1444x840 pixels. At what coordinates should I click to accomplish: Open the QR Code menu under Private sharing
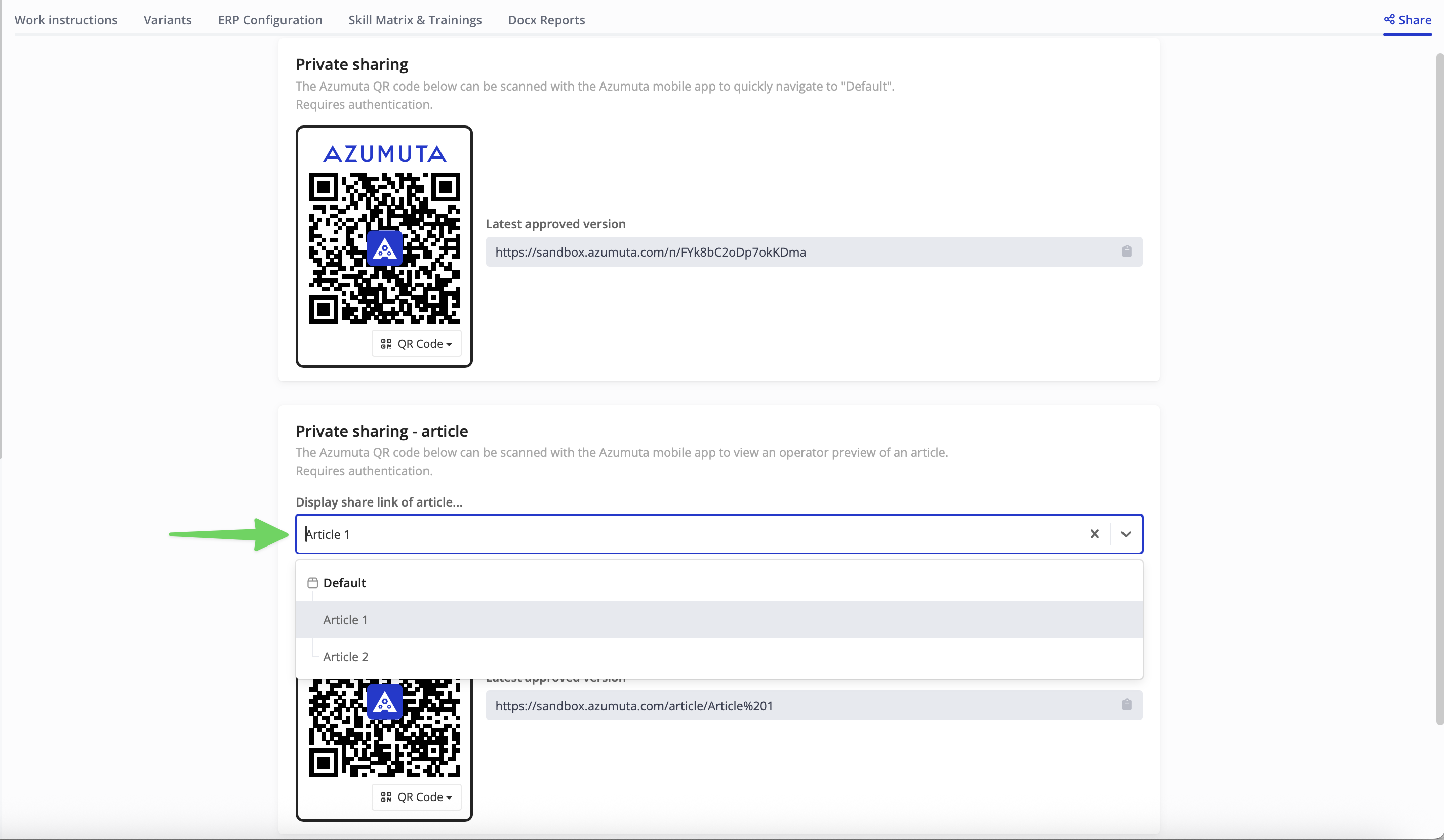click(x=417, y=344)
